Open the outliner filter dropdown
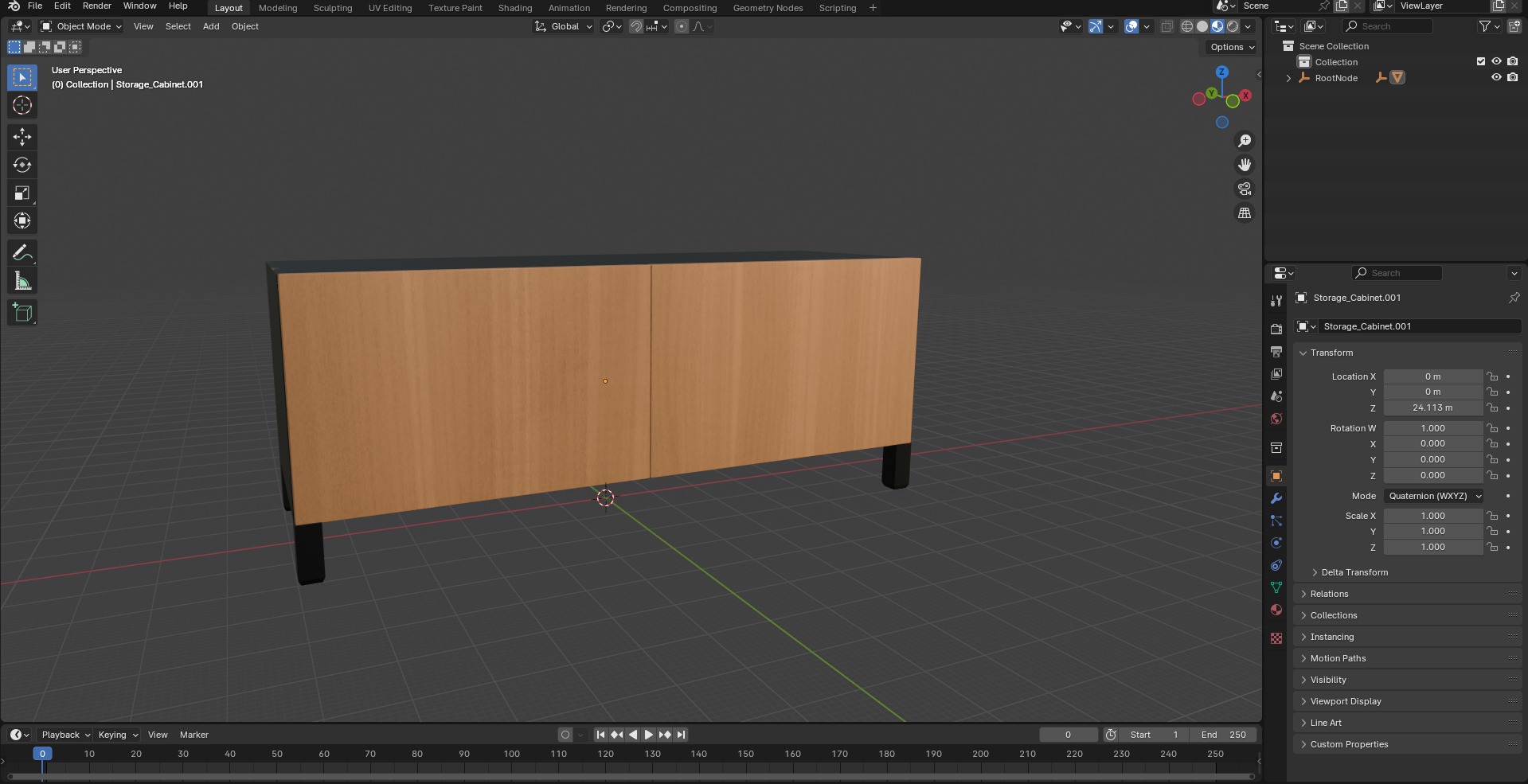1528x784 pixels. [x=1489, y=26]
